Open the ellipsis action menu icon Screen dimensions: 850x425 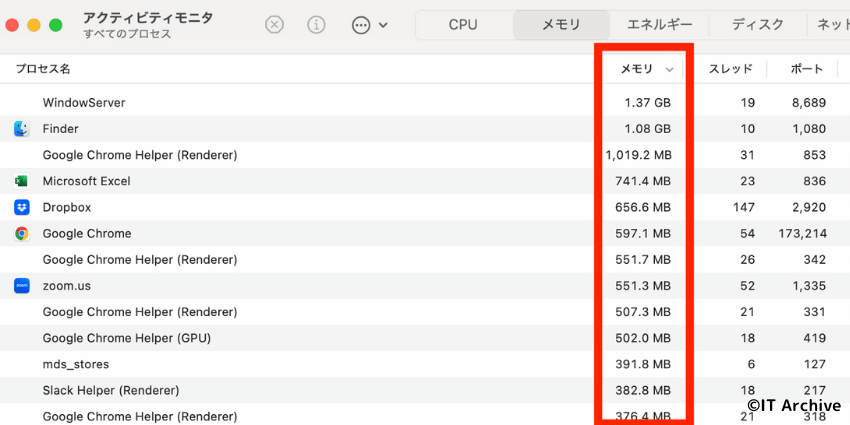coord(361,25)
